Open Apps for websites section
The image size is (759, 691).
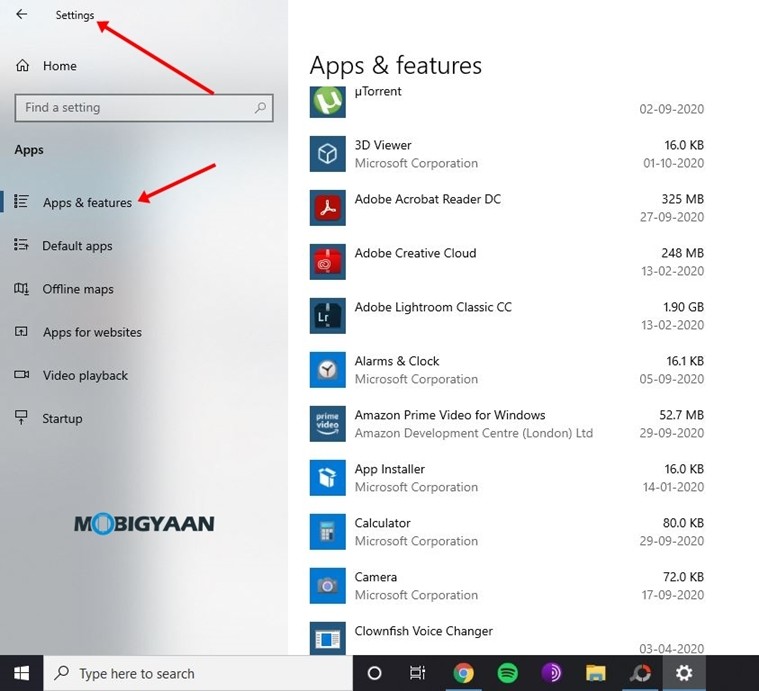click(x=92, y=332)
